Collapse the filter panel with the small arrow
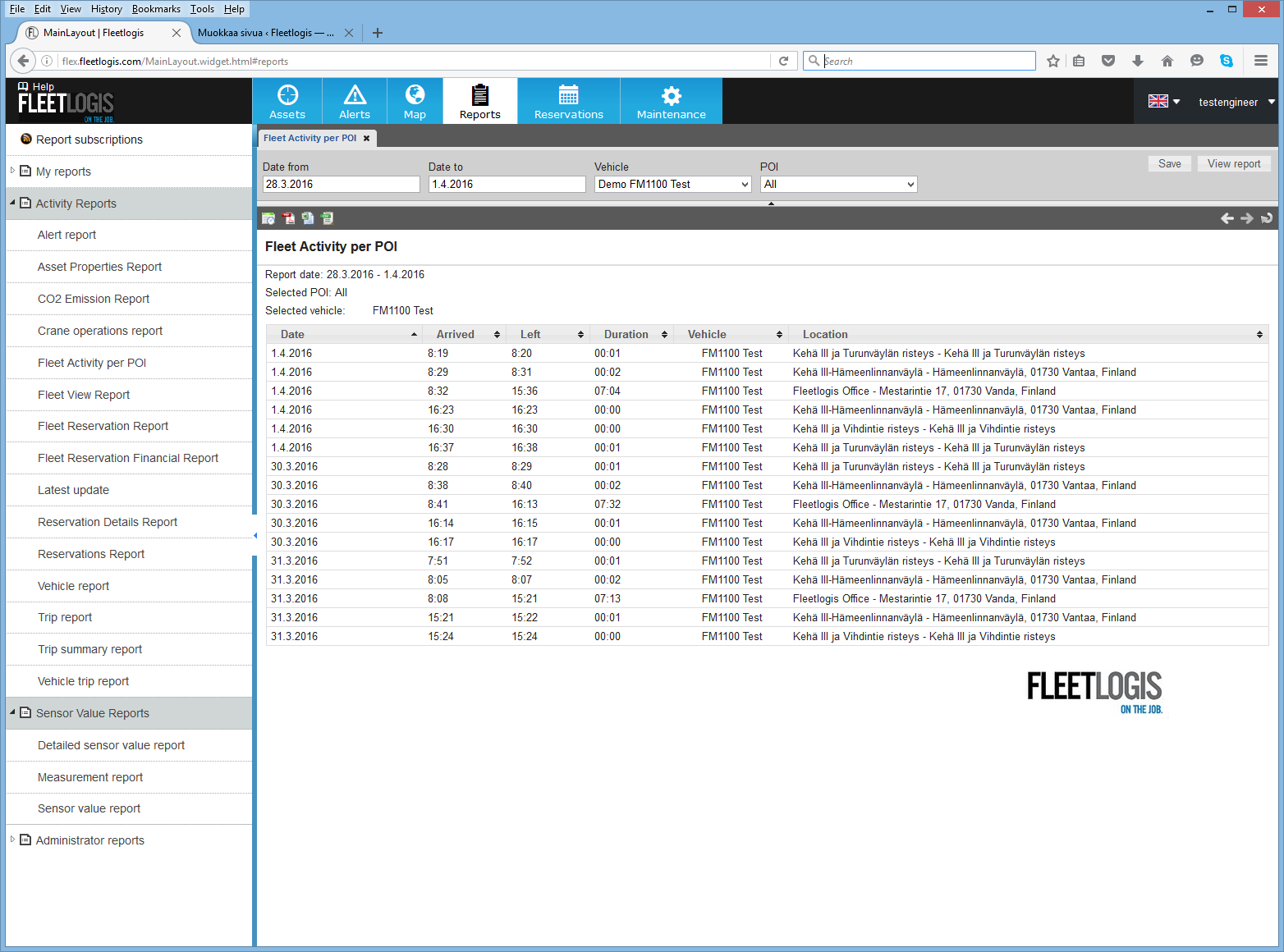 point(771,204)
